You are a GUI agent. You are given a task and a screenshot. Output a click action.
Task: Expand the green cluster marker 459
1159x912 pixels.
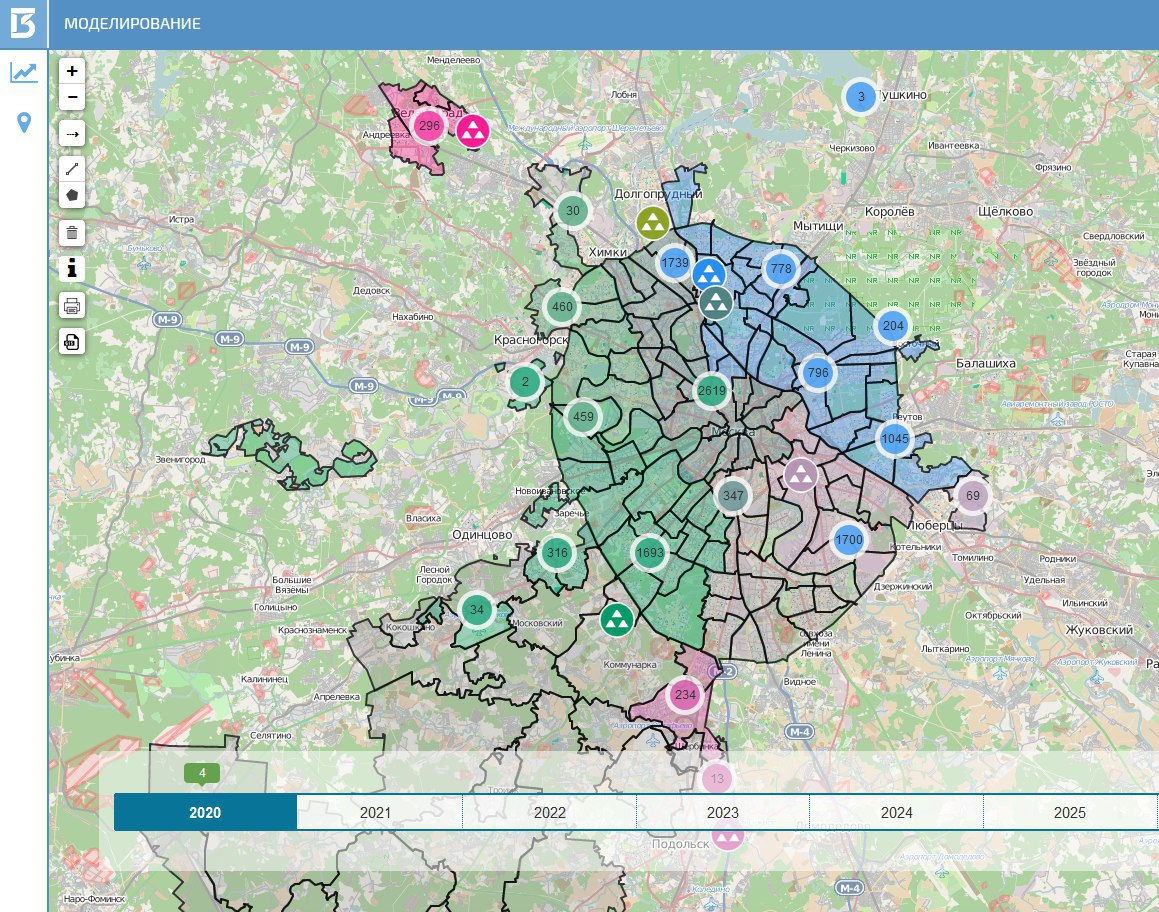583,416
